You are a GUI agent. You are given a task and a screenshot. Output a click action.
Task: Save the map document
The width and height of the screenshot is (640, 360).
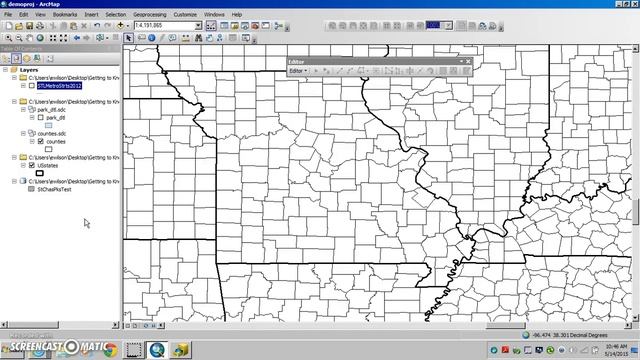coord(29,26)
